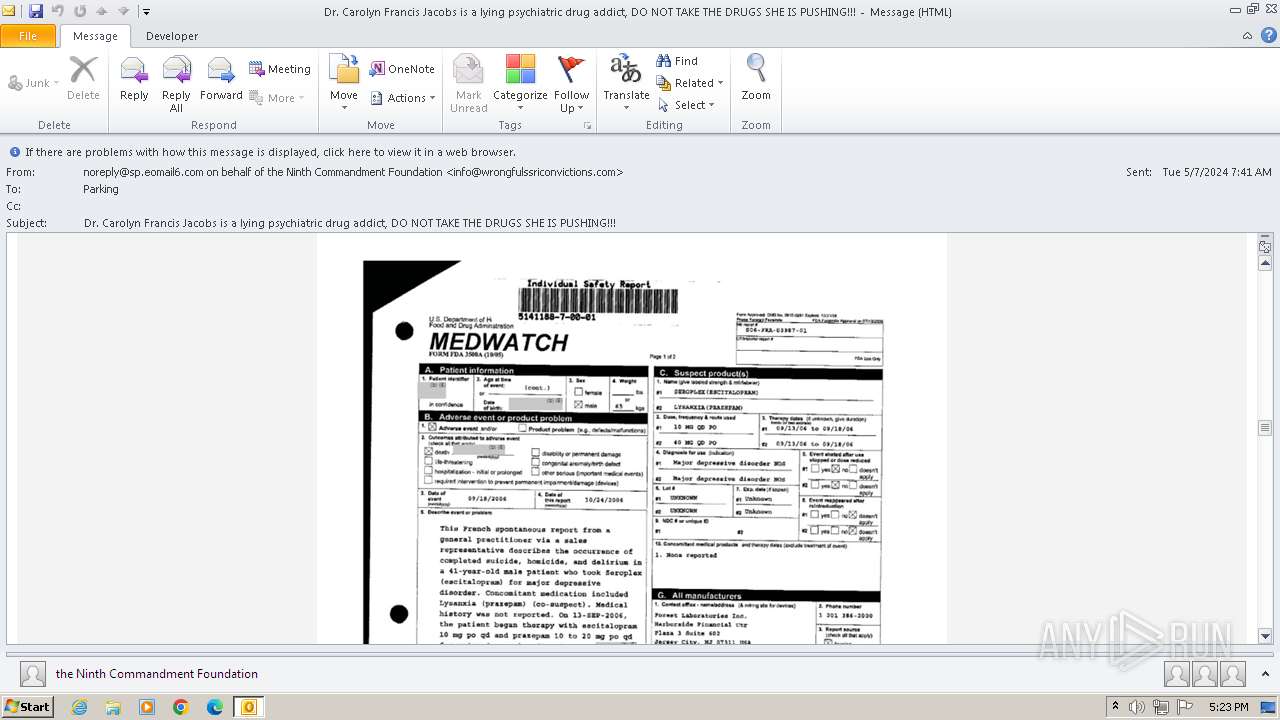The height and width of the screenshot is (720, 1280).
Task: Click message pane scroll up arrow
Action: pyautogui.click(x=1265, y=263)
